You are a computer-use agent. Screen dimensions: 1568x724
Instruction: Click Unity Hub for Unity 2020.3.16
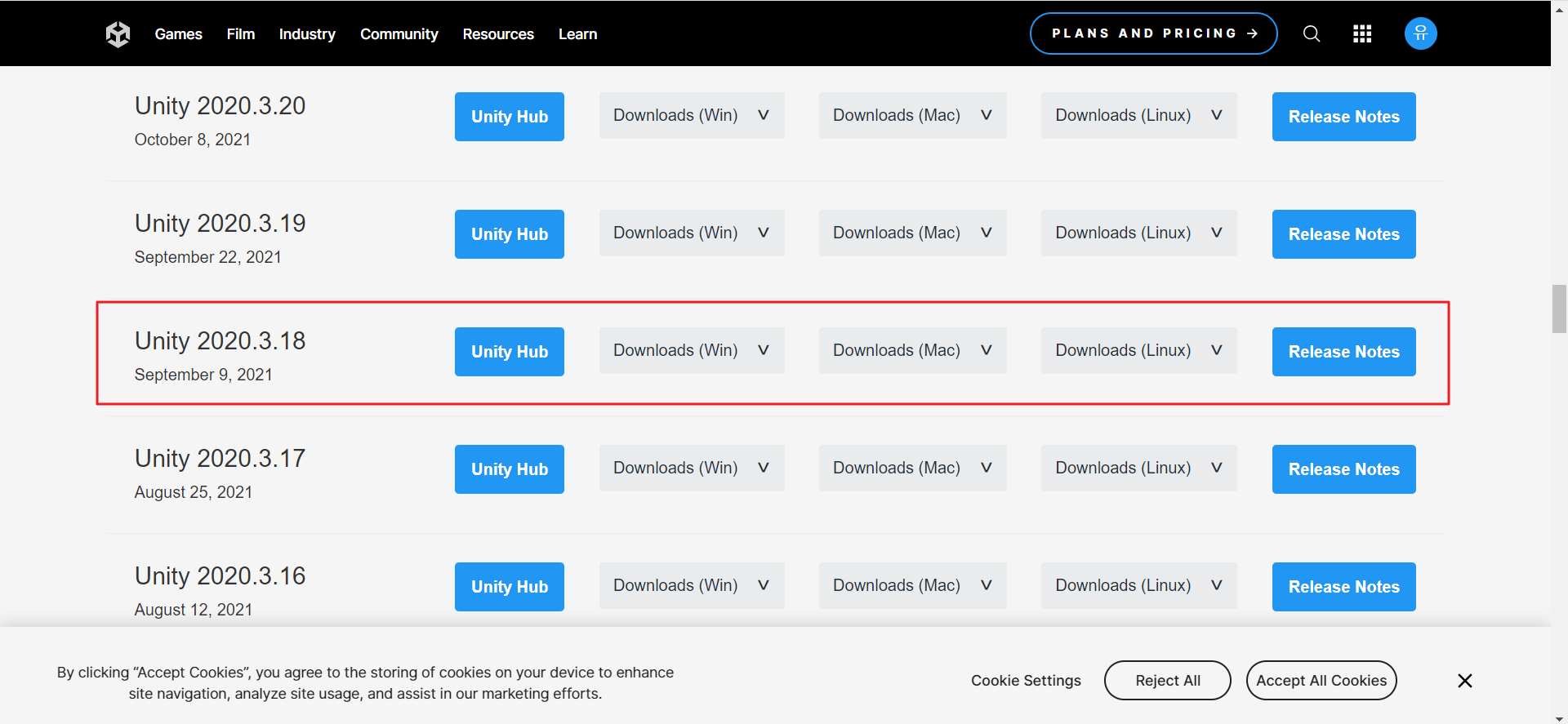[x=510, y=587]
